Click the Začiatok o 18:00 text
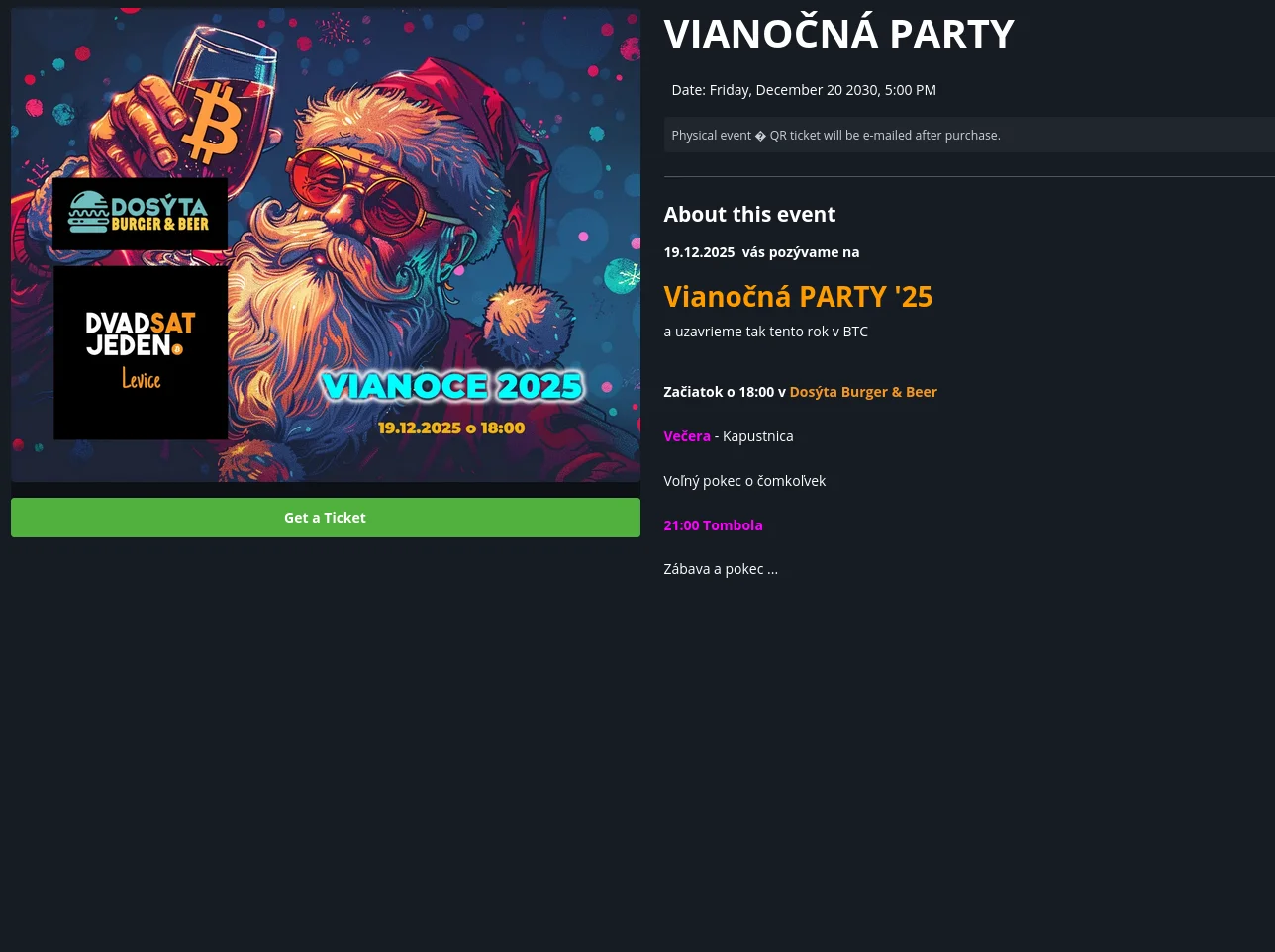This screenshot has width=1275, height=952. coord(719,392)
